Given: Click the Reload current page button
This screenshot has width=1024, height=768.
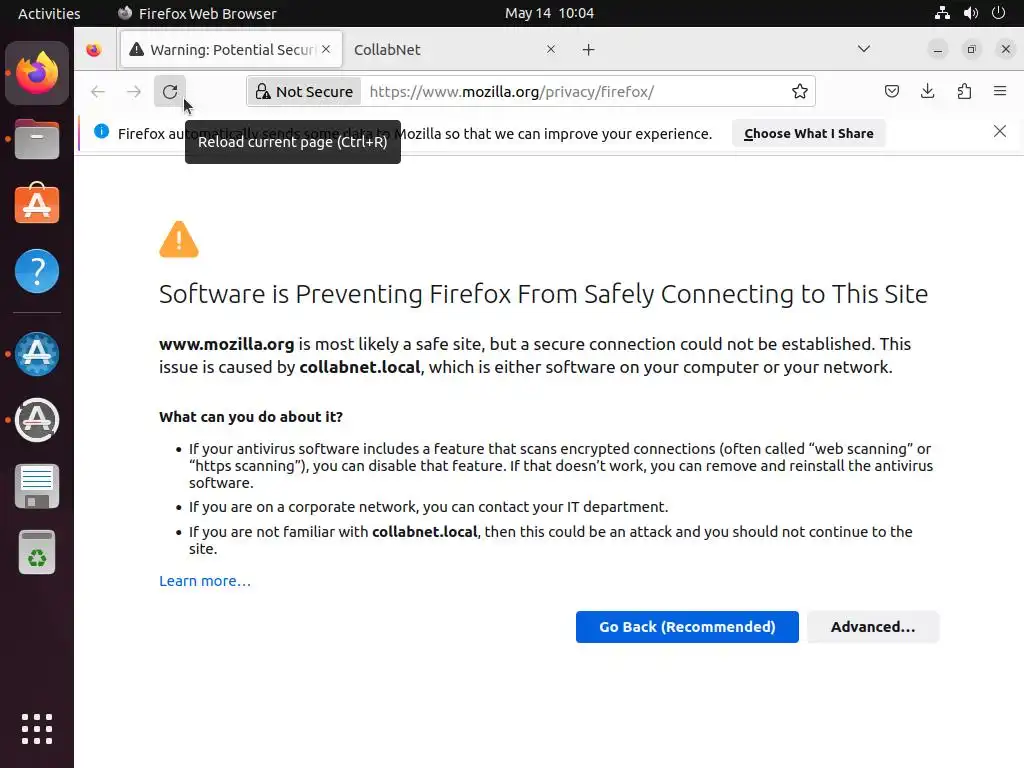Looking at the screenshot, I should coord(170,92).
